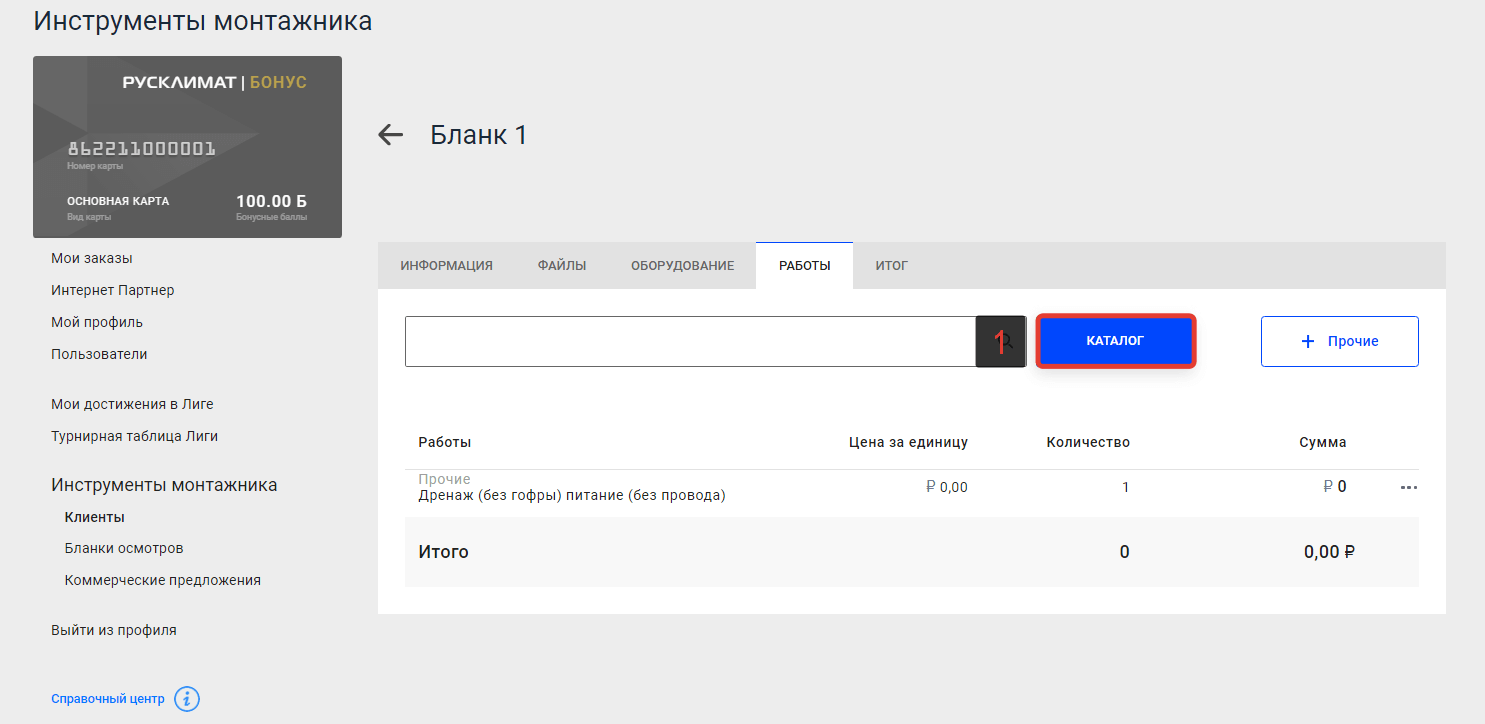Click the Итого total 0,00 ₽ value
The image size is (1485, 724).
click(1329, 552)
